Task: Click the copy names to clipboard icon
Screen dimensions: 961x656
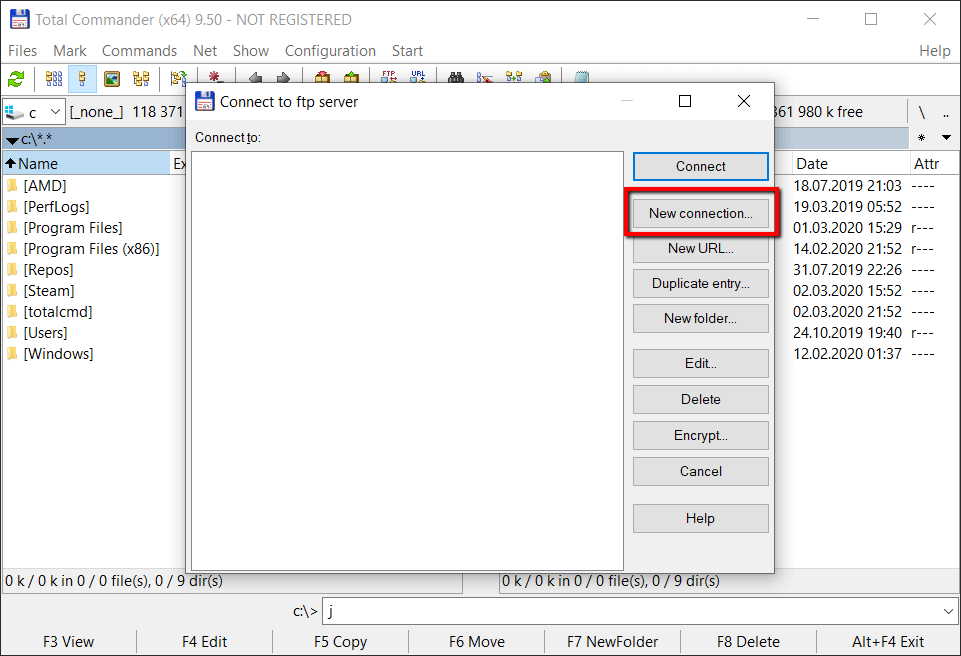Action: [x=543, y=77]
